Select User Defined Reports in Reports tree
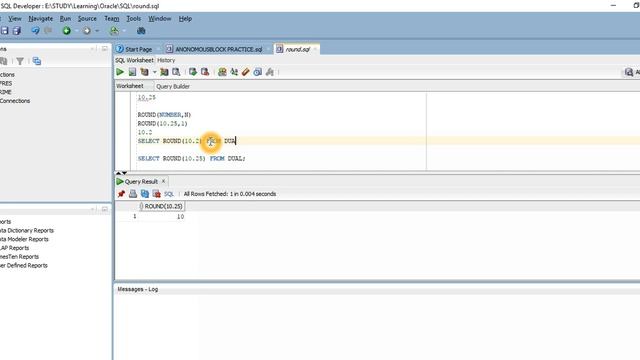 (x=24, y=265)
